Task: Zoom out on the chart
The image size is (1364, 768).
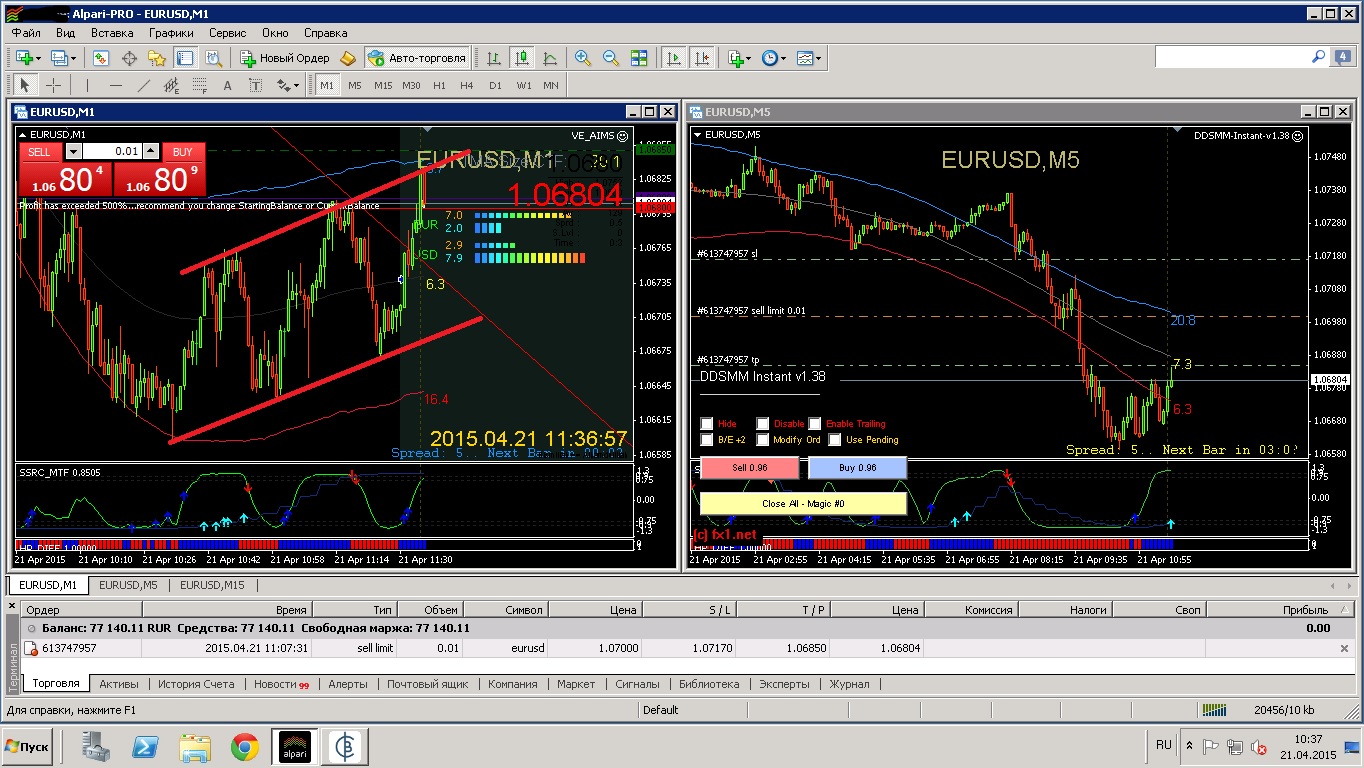Action: [610, 58]
